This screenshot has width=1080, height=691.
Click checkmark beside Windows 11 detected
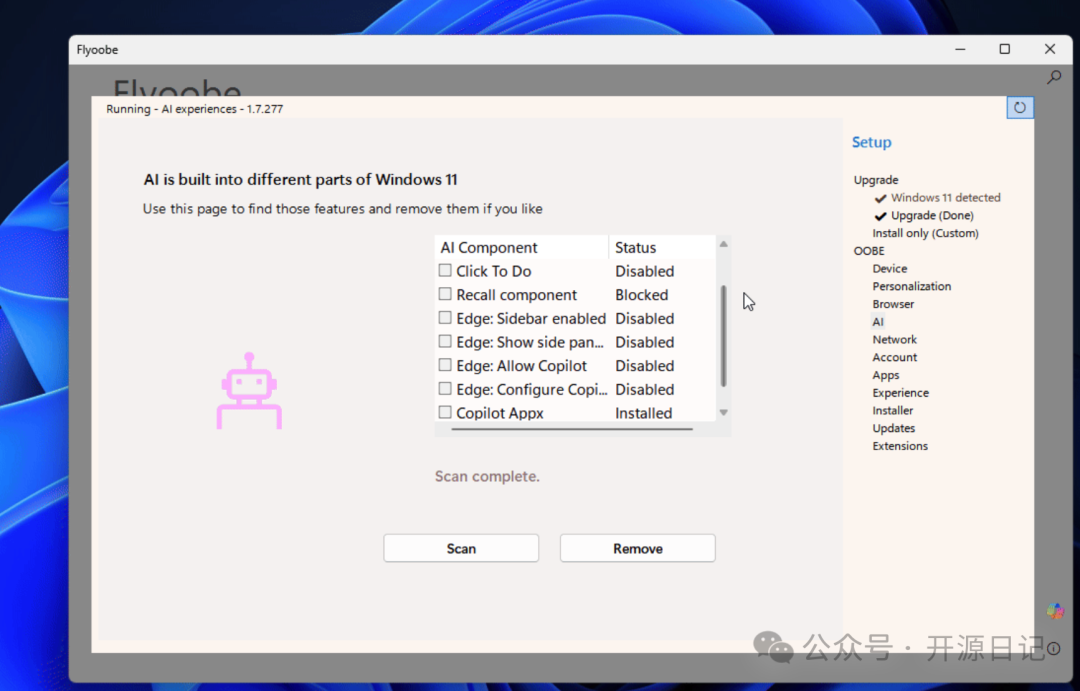coord(880,198)
